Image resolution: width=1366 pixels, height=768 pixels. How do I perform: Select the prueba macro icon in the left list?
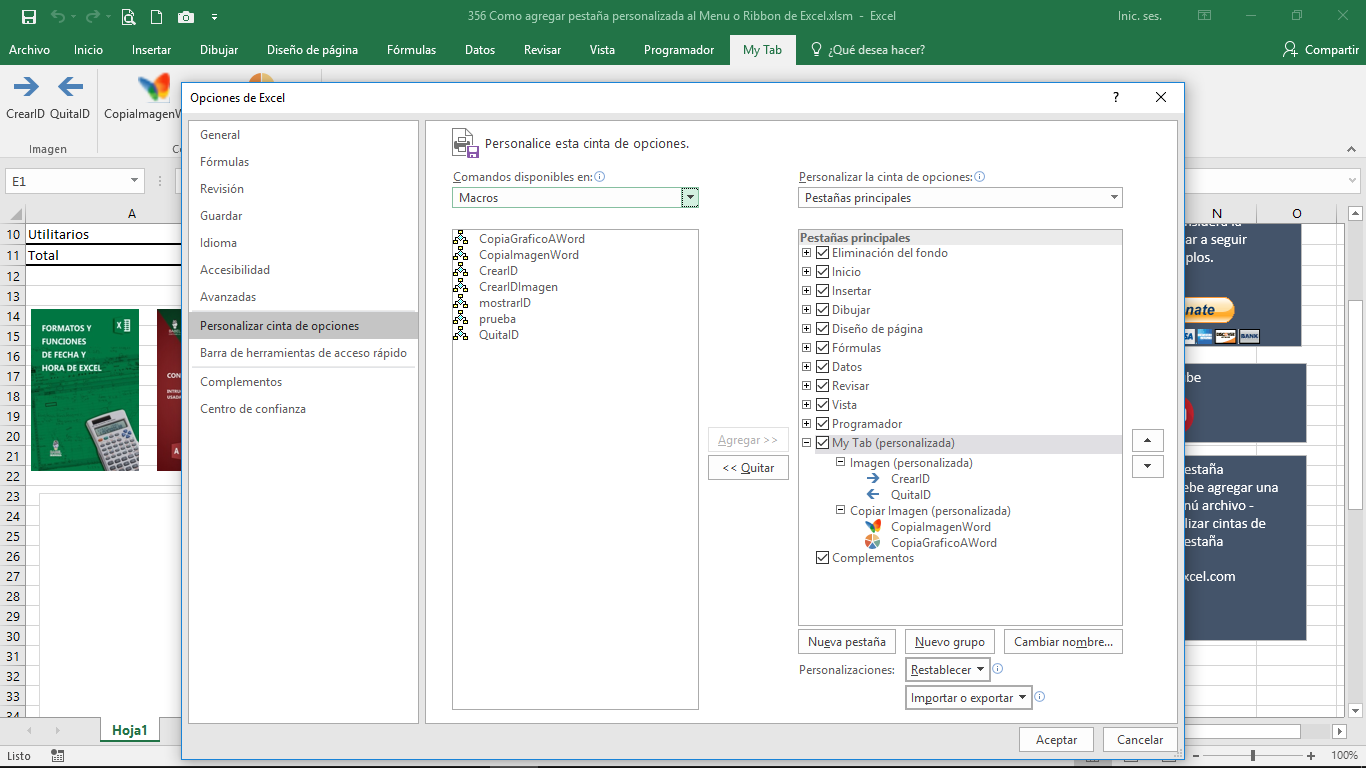click(x=461, y=319)
